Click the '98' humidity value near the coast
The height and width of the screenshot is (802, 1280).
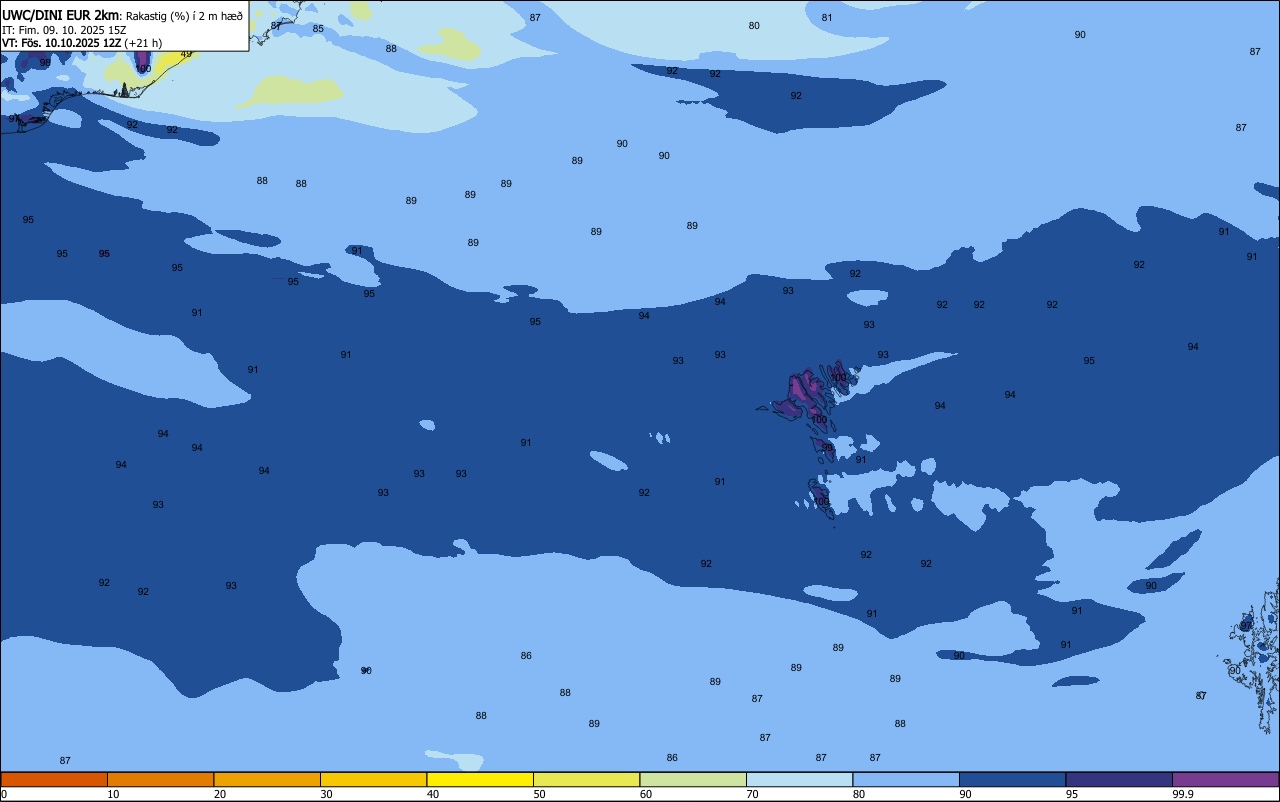[x=45, y=63]
